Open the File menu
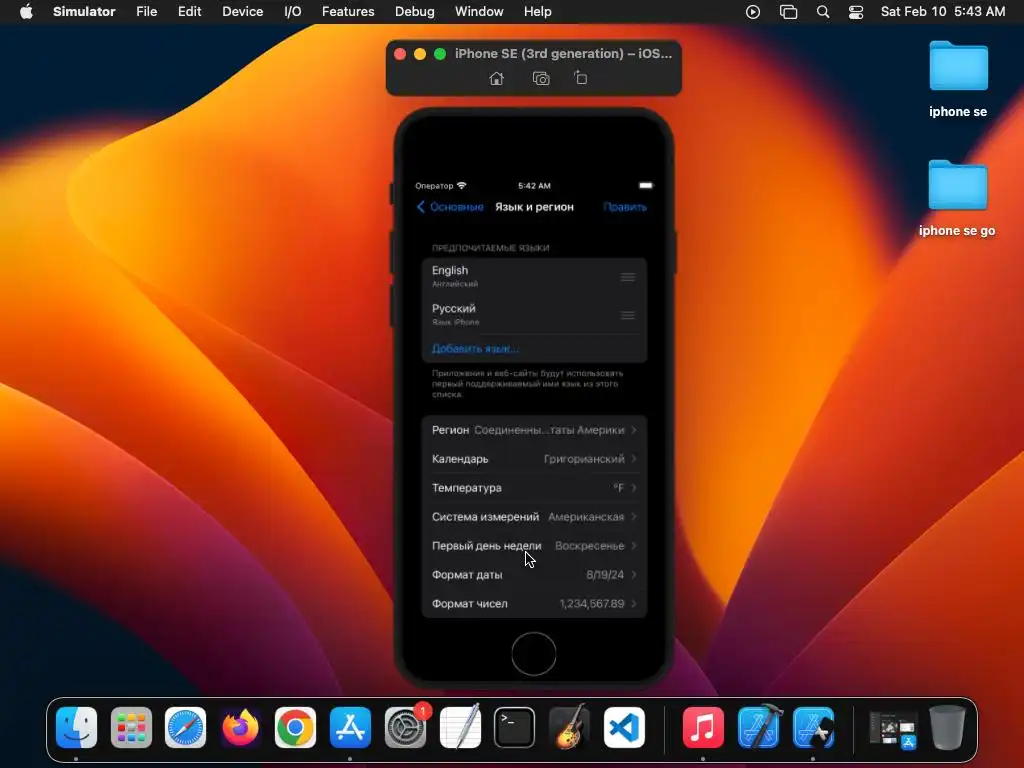The image size is (1024, 768). click(146, 12)
